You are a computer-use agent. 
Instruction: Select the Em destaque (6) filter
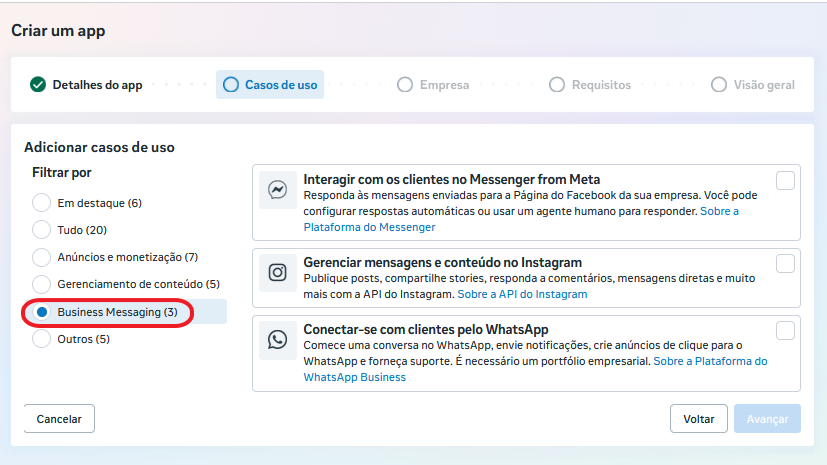pos(42,202)
